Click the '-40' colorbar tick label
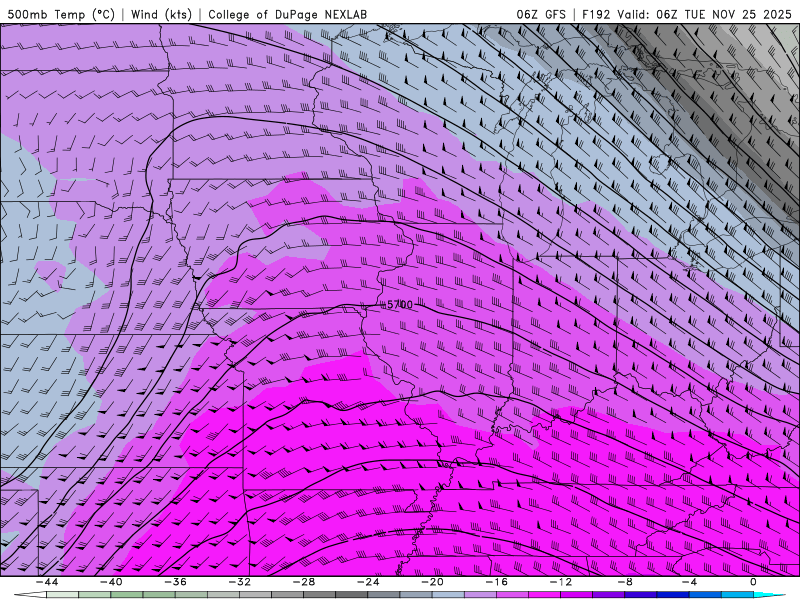This screenshot has height=600, width=800. pos(111,582)
